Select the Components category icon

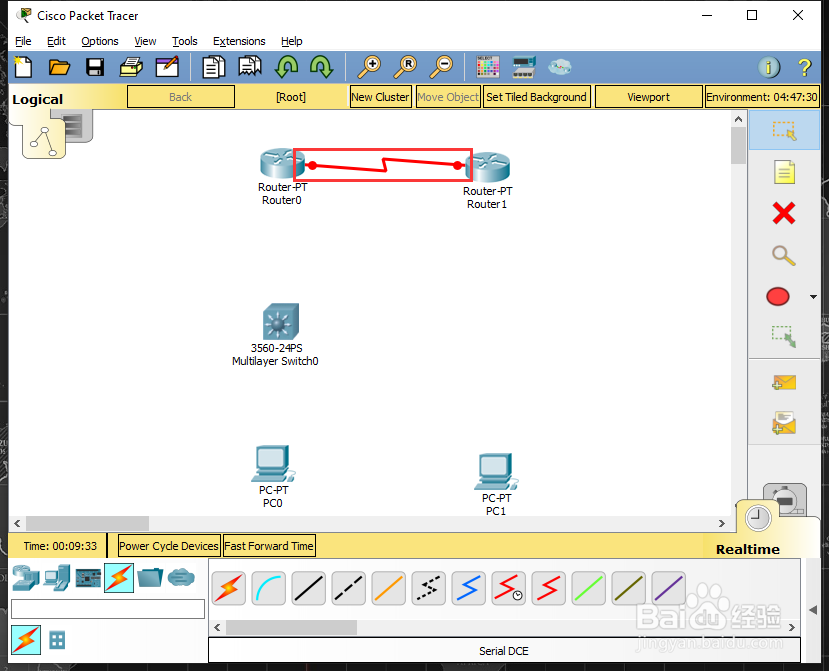(88, 578)
